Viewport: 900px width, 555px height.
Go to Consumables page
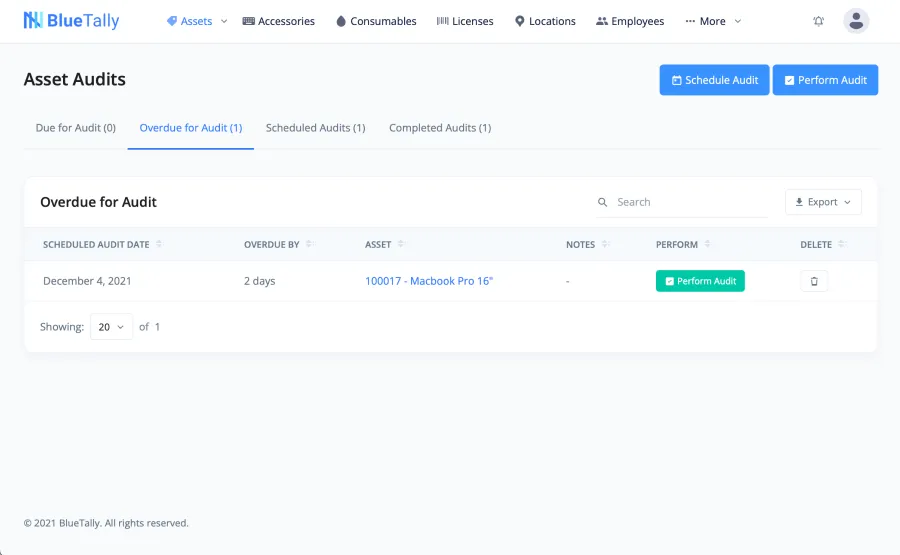click(x=376, y=21)
